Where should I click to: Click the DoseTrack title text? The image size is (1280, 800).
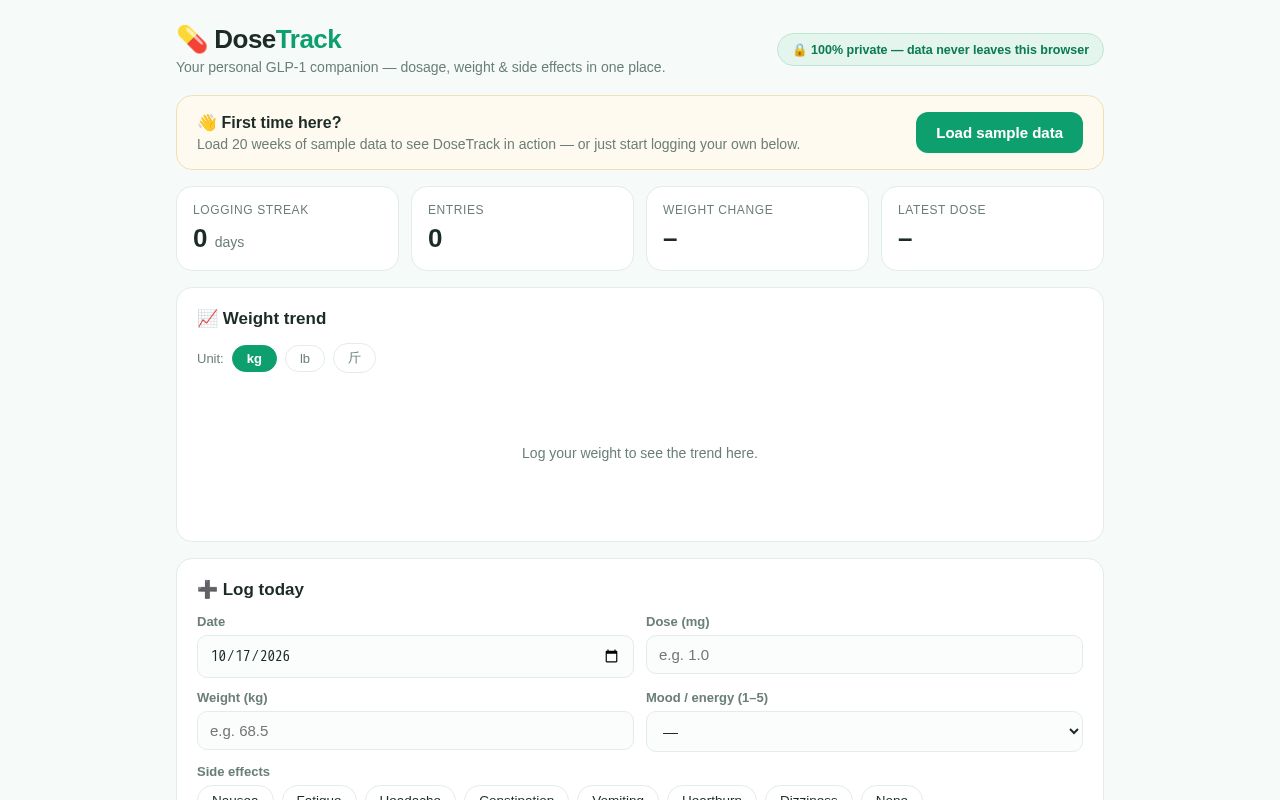277,39
